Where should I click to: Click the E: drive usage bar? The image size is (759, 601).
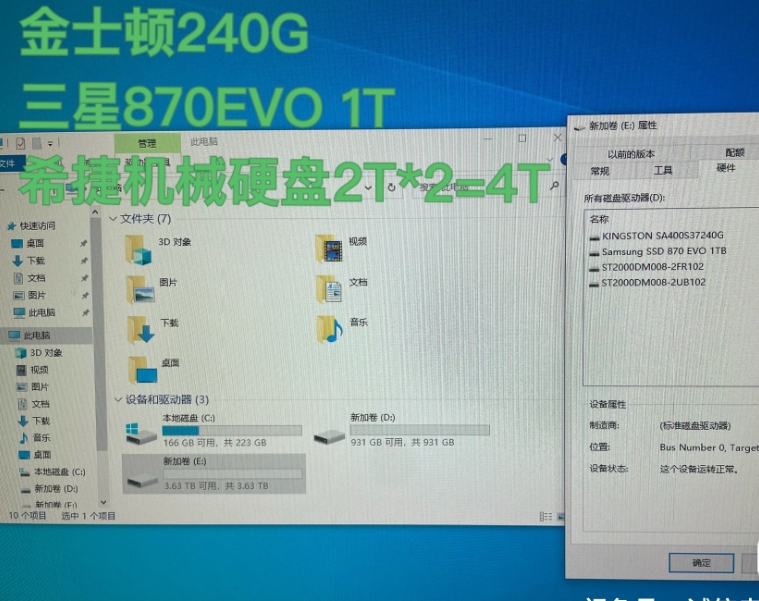233,474
